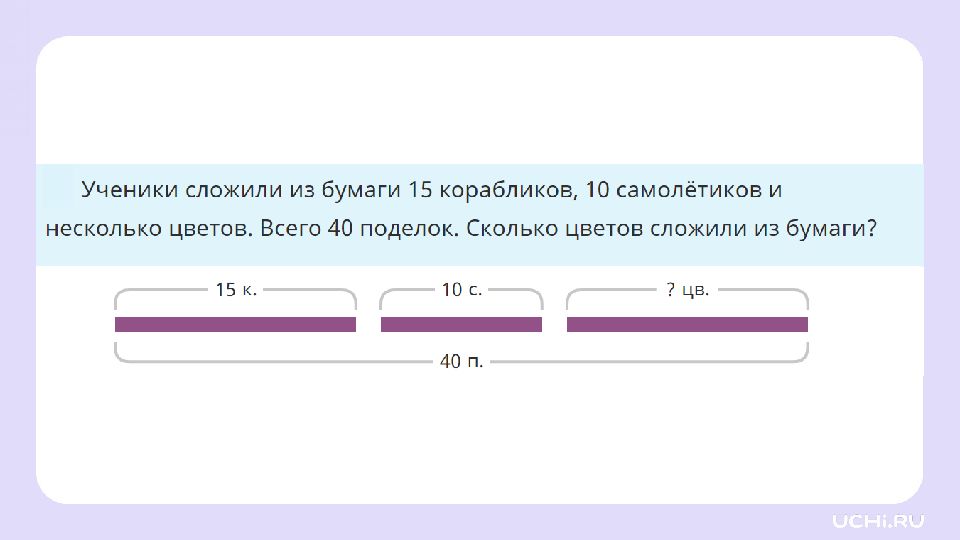The height and width of the screenshot is (540, 960).
Task: Click the number 10 before 'самолётиков'
Action: click(x=597, y=190)
